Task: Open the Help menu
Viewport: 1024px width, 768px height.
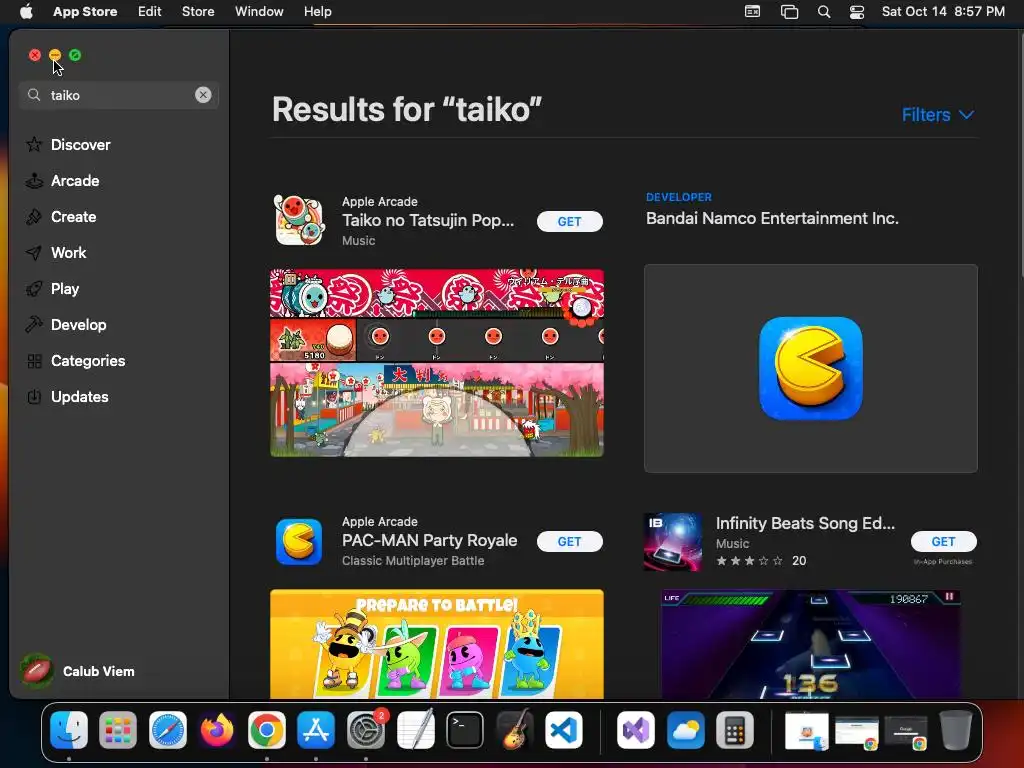Action: pyautogui.click(x=317, y=12)
